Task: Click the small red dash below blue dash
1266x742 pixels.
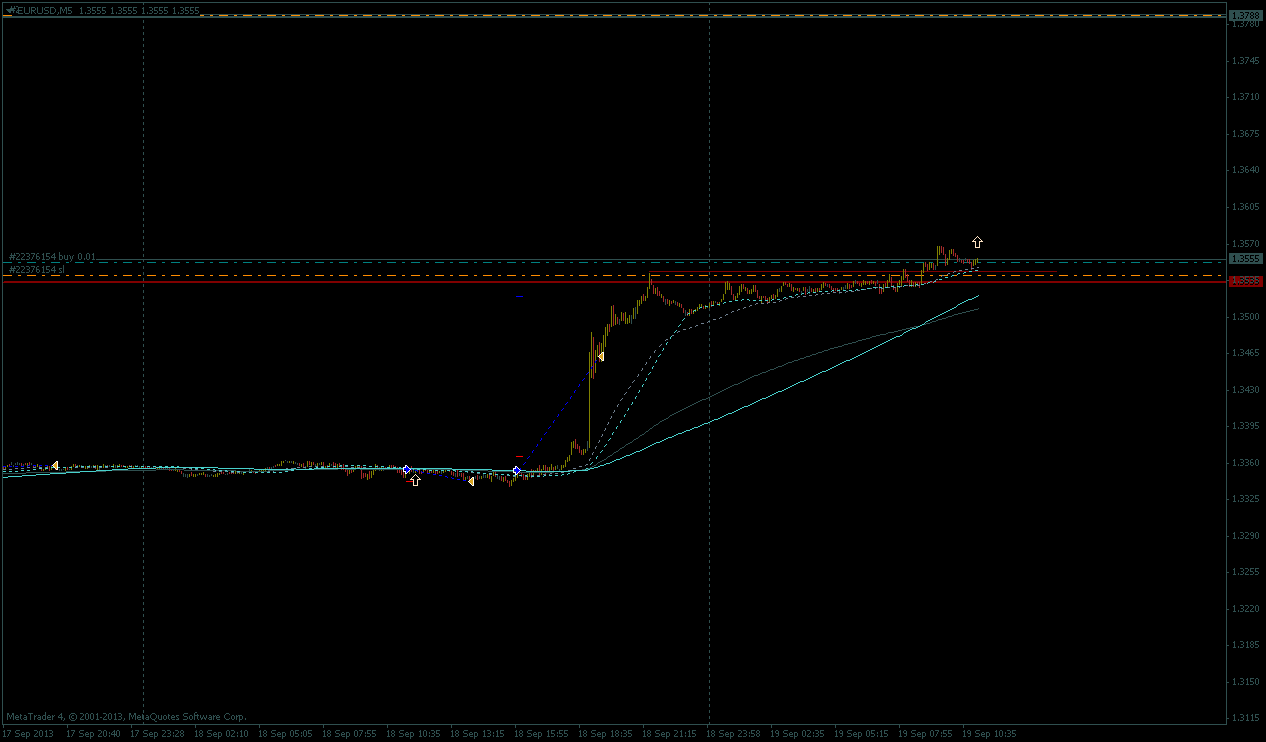Action: point(519,457)
